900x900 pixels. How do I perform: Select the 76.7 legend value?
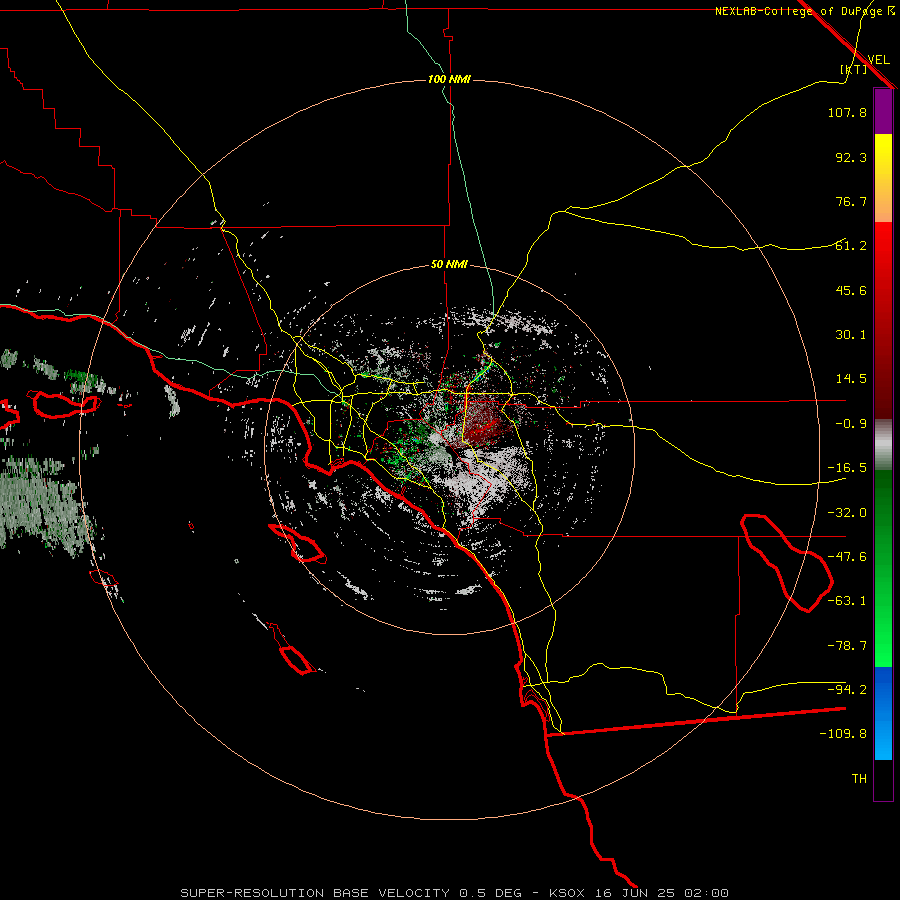(x=851, y=201)
